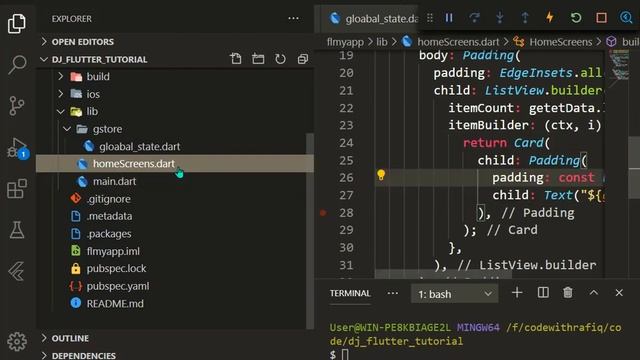Restart the debug session
This screenshot has height=360, width=640.
pos(576,18)
